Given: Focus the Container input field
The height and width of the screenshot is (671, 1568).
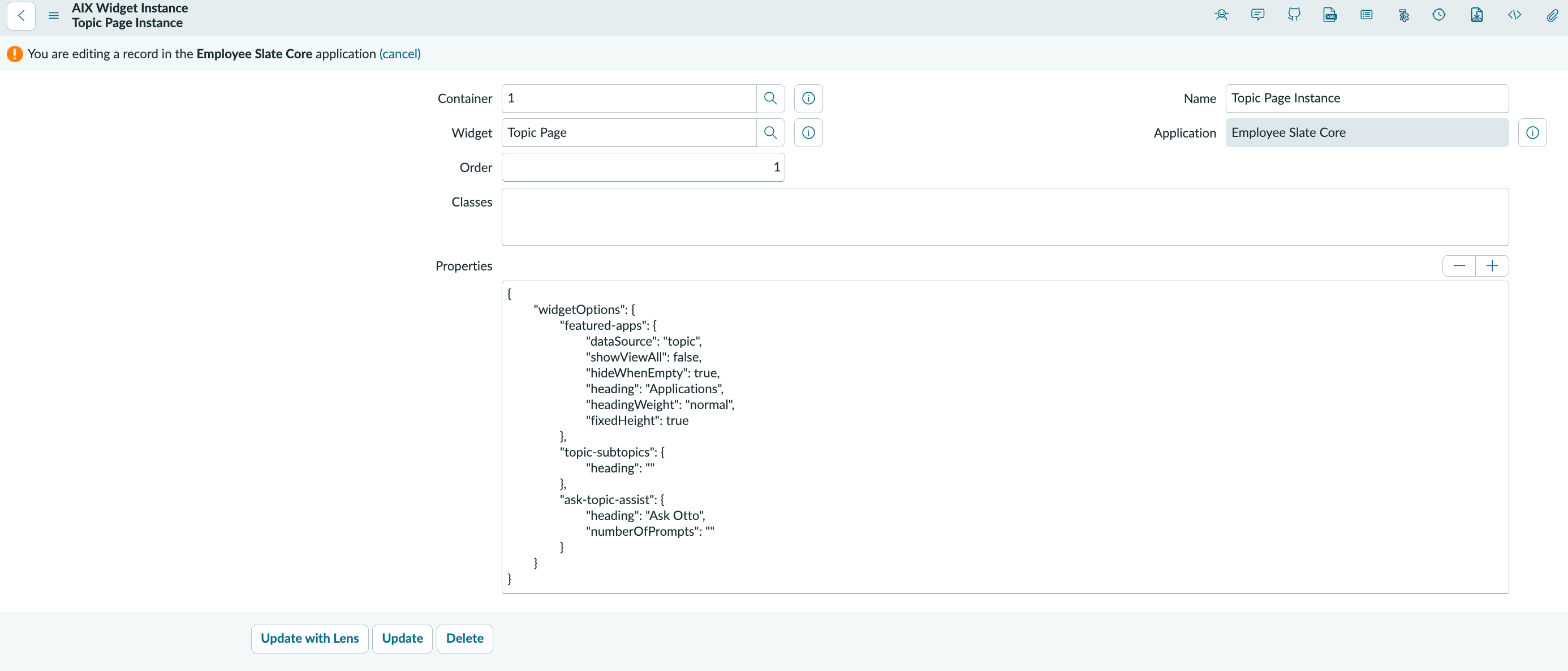Looking at the screenshot, I should (x=629, y=98).
